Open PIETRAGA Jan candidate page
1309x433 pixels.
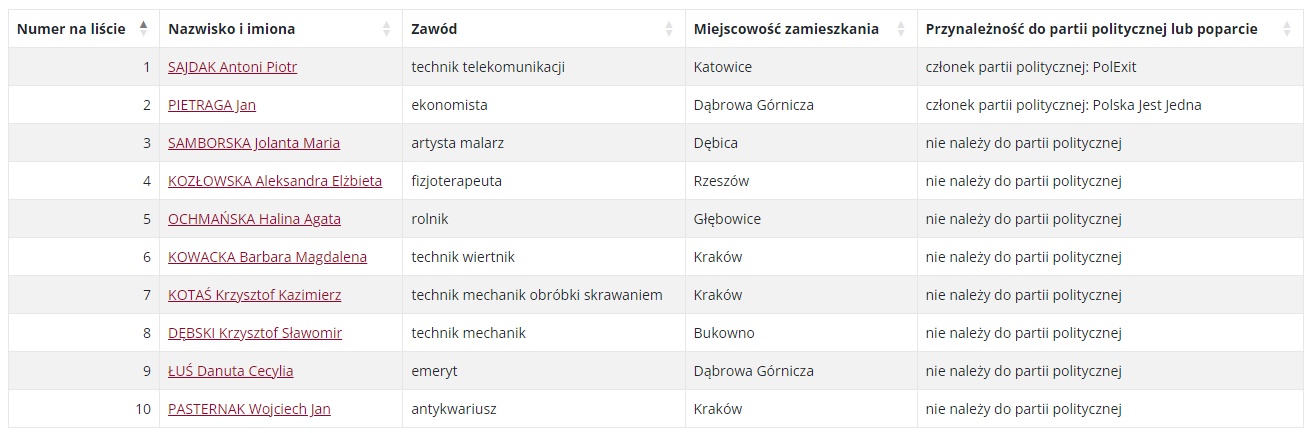tap(212, 105)
